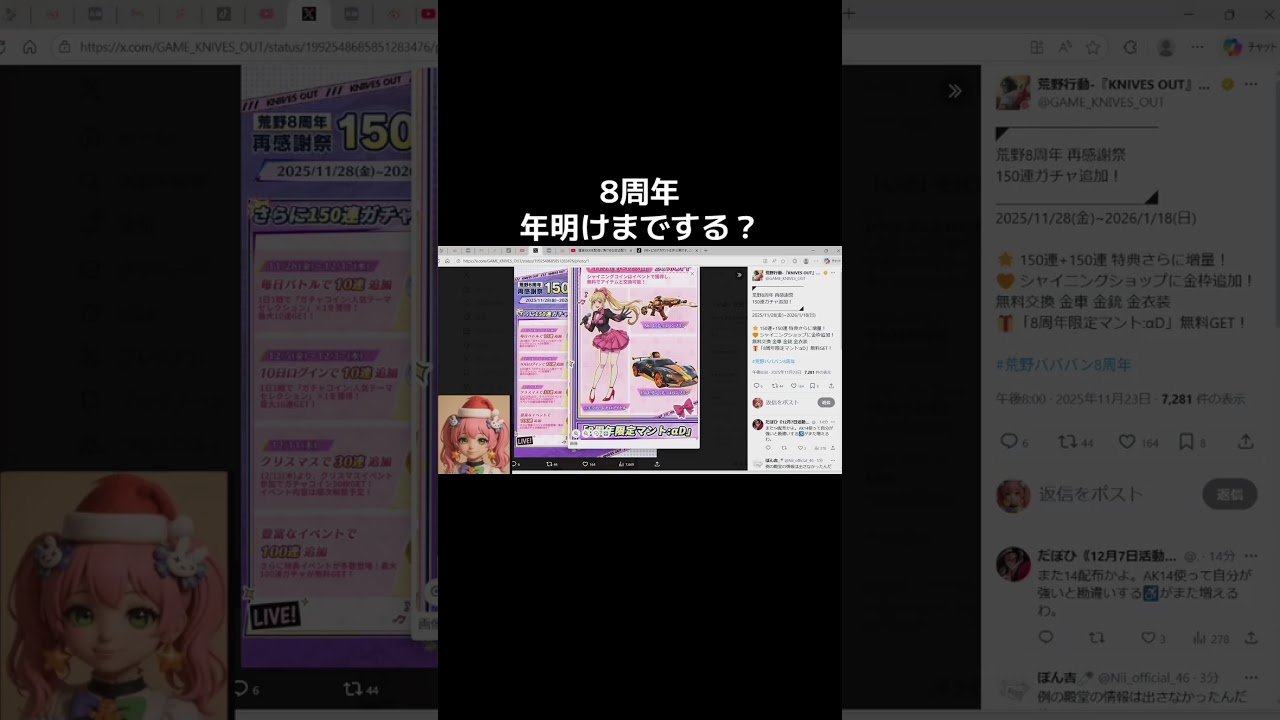
Task: Like the KNIVES OUT post
Action: 1127,441
